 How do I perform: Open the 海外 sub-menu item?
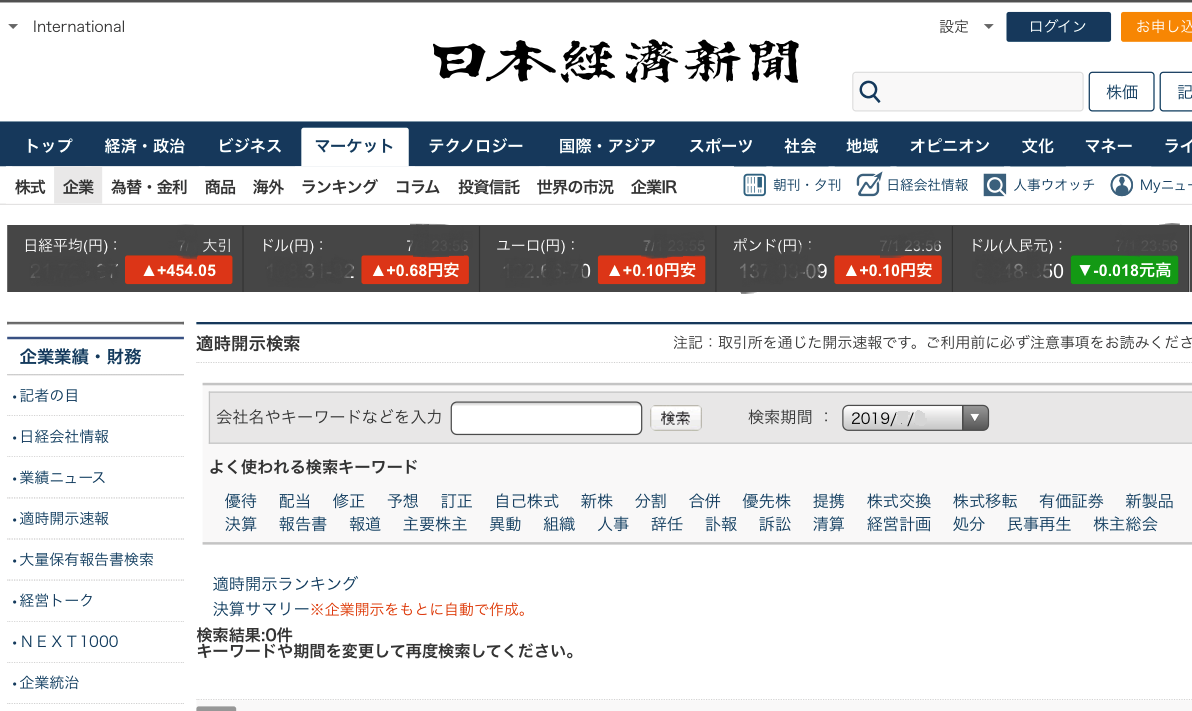268,187
